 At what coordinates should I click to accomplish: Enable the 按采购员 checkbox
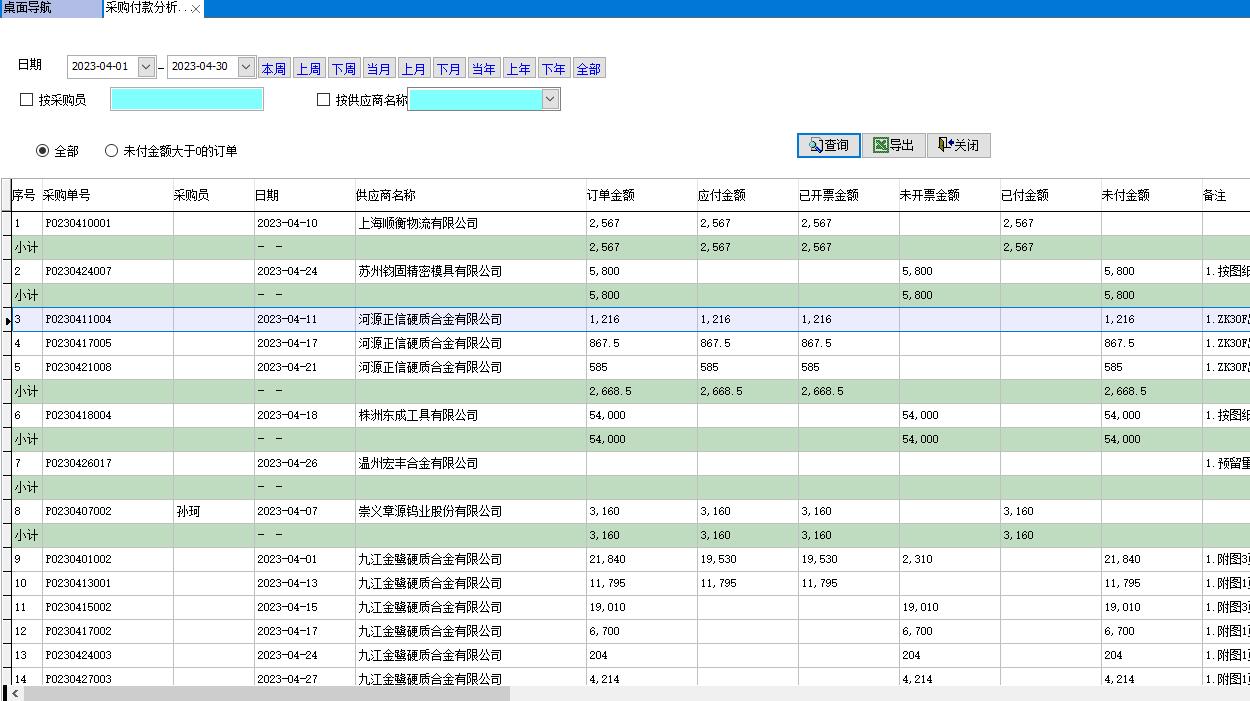[x=24, y=98]
